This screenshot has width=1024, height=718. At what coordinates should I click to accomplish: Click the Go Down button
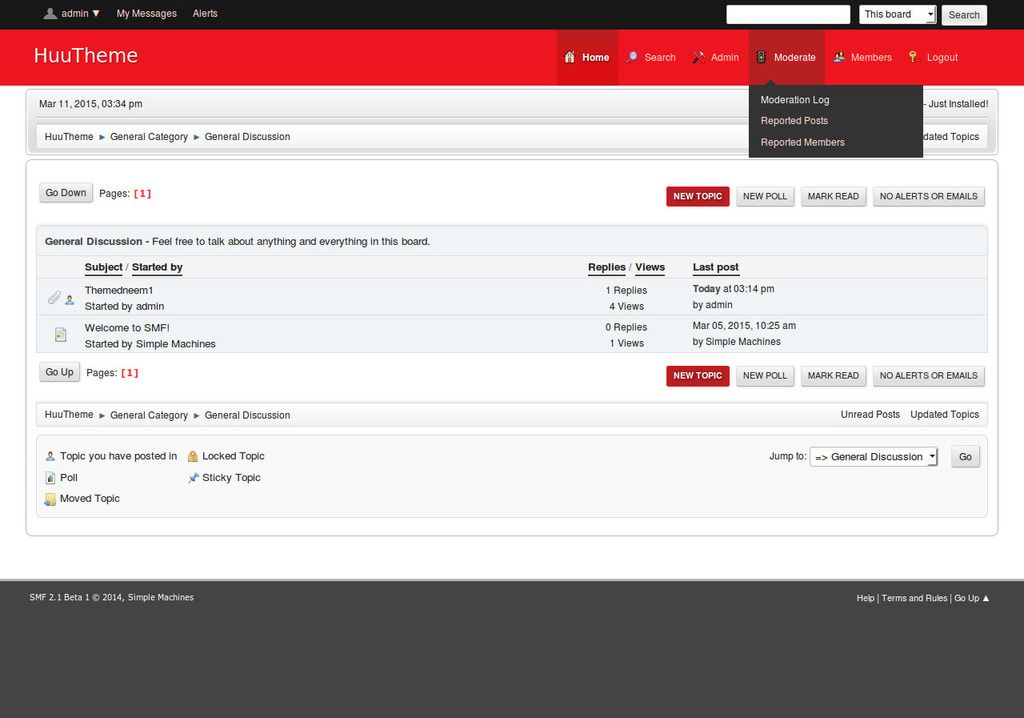(x=66, y=193)
